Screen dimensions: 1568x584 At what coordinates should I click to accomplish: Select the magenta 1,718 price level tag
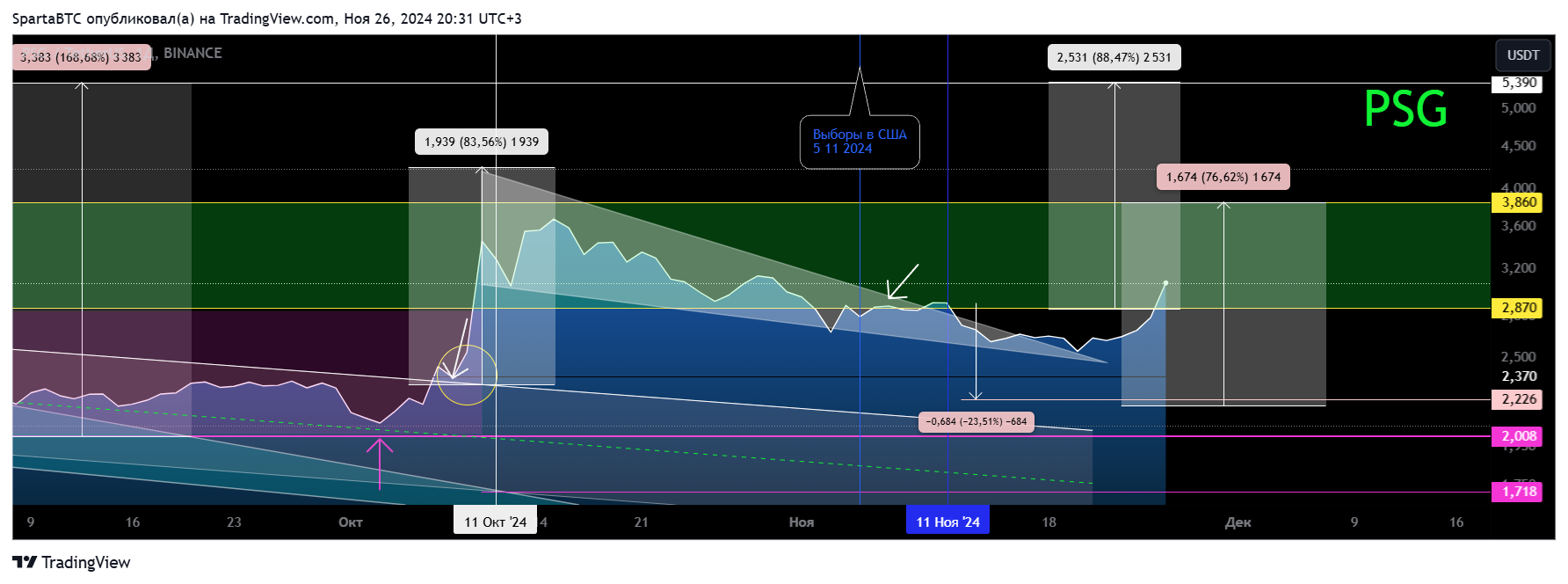pos(1518,492)
